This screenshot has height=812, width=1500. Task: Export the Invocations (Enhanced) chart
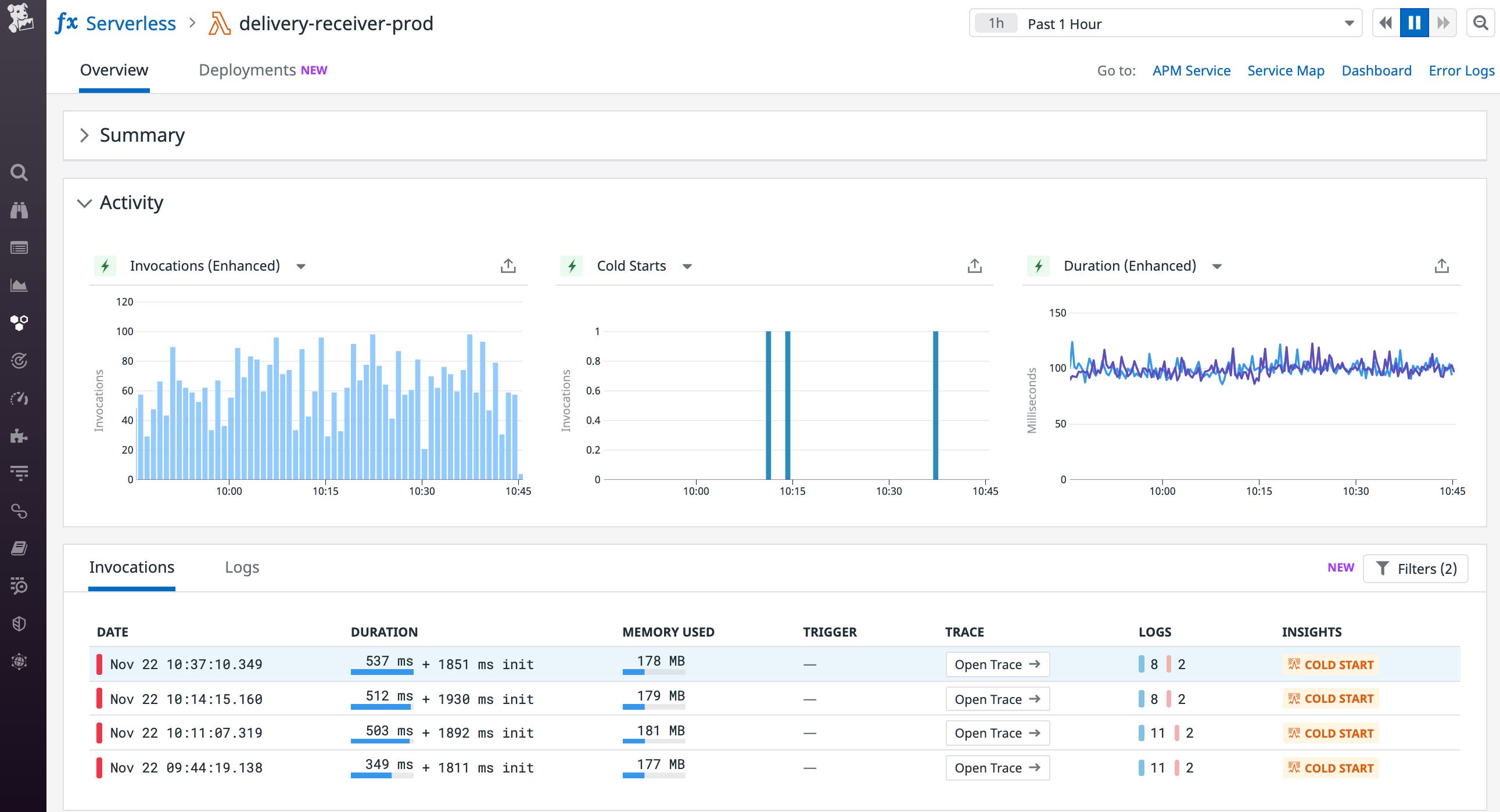[x=508, y=265]
